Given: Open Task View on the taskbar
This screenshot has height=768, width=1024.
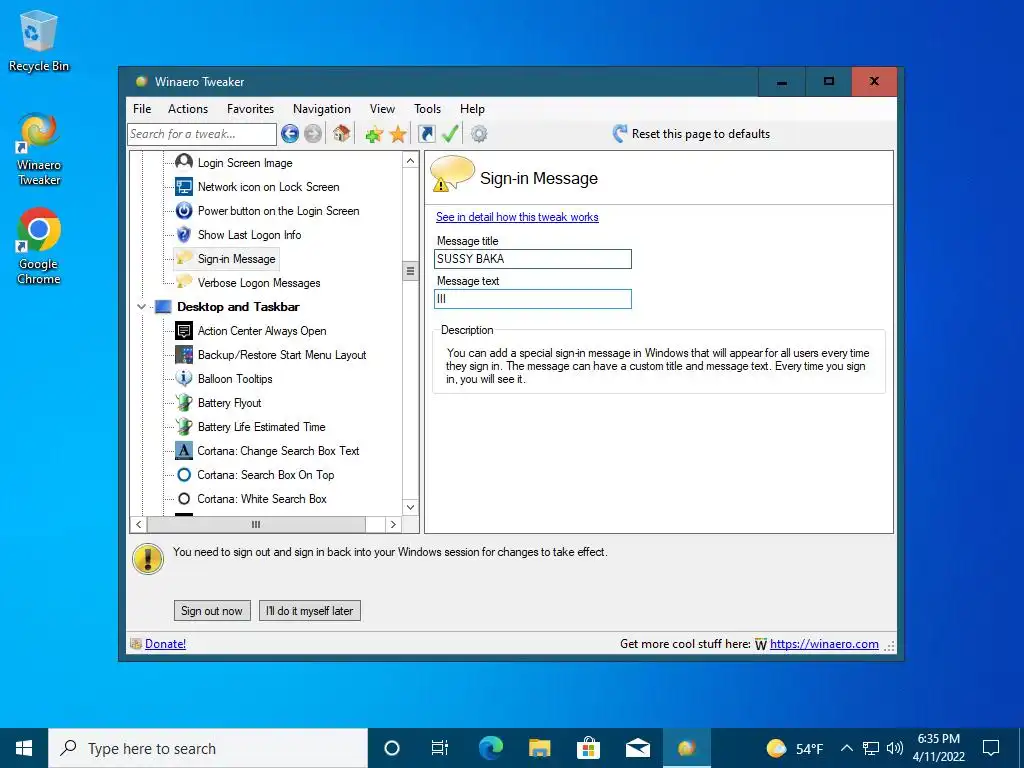Looking at the screenshot, I should point(440,748).
